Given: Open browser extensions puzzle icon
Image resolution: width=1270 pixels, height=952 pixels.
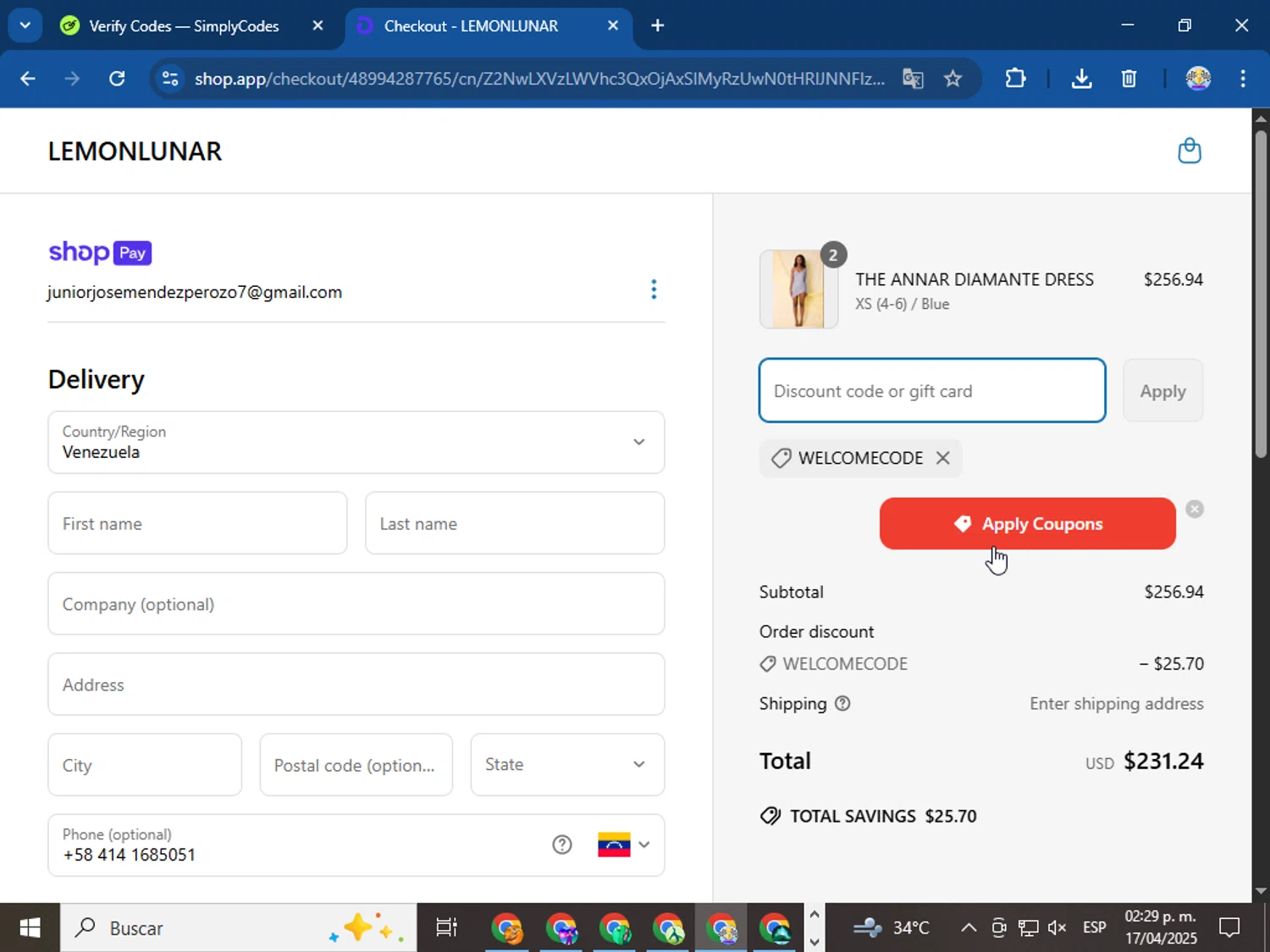Looking at the screenshot, I should tap(1015, 79).
